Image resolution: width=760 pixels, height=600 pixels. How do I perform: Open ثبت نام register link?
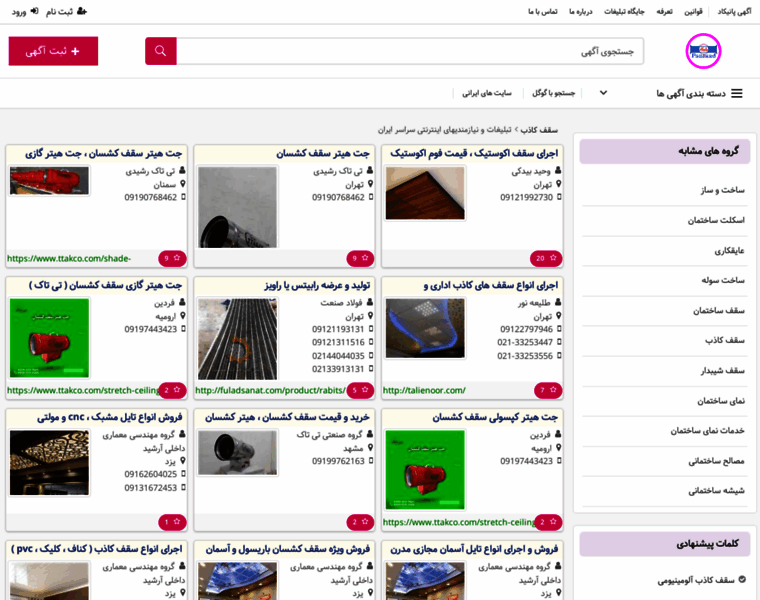(x=66, y=12)
